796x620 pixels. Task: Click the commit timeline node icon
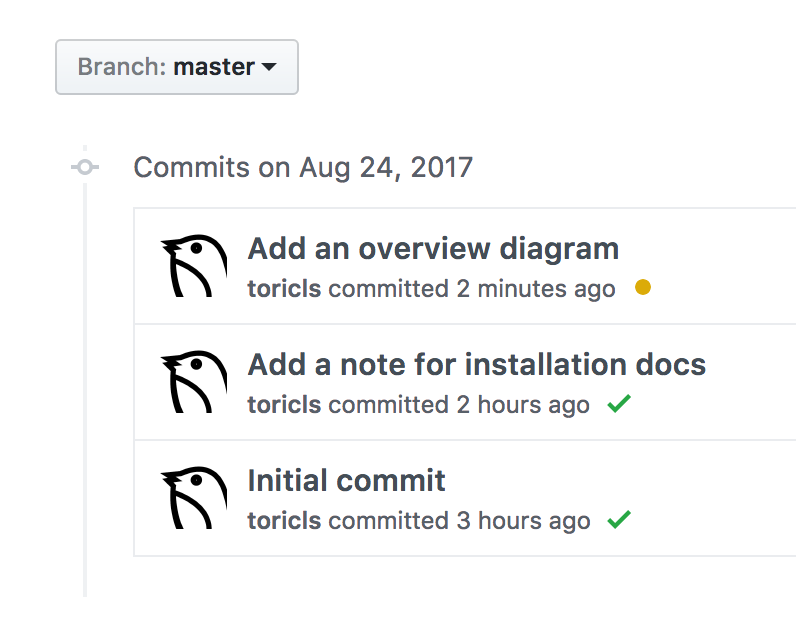(x=86, y=167)
